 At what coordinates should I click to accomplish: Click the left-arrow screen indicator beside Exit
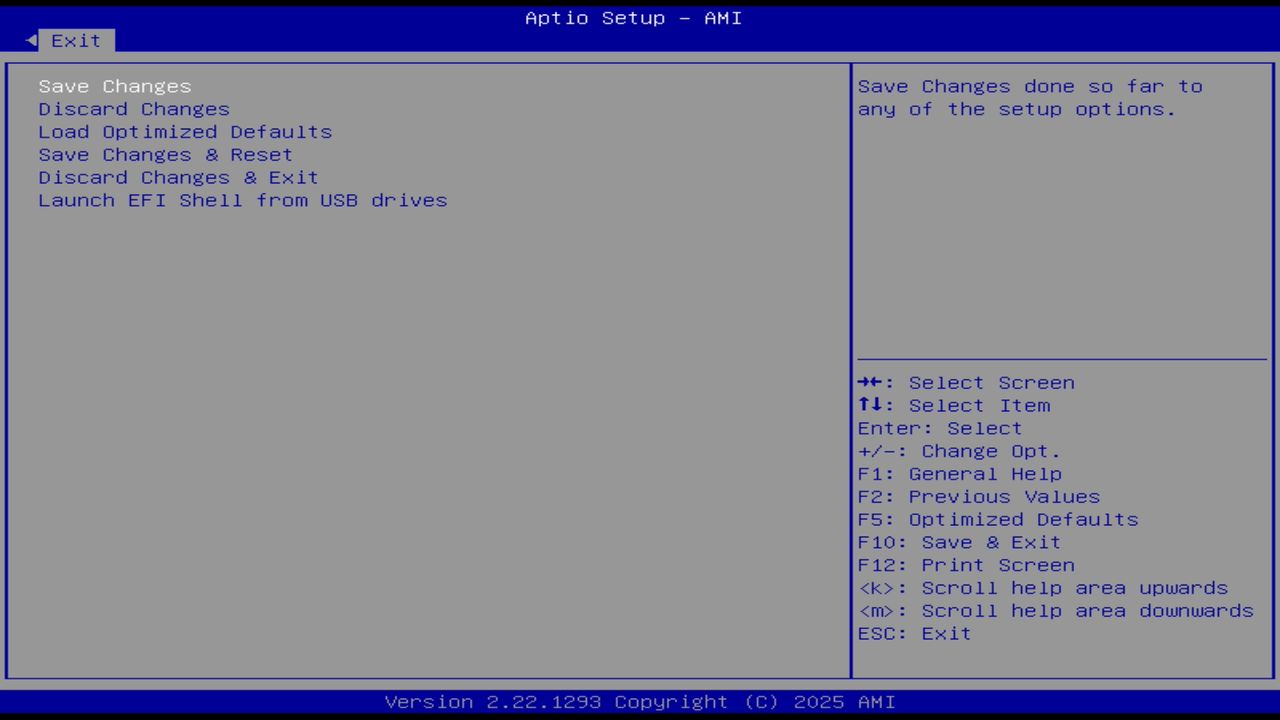click(x=29, y=38)
